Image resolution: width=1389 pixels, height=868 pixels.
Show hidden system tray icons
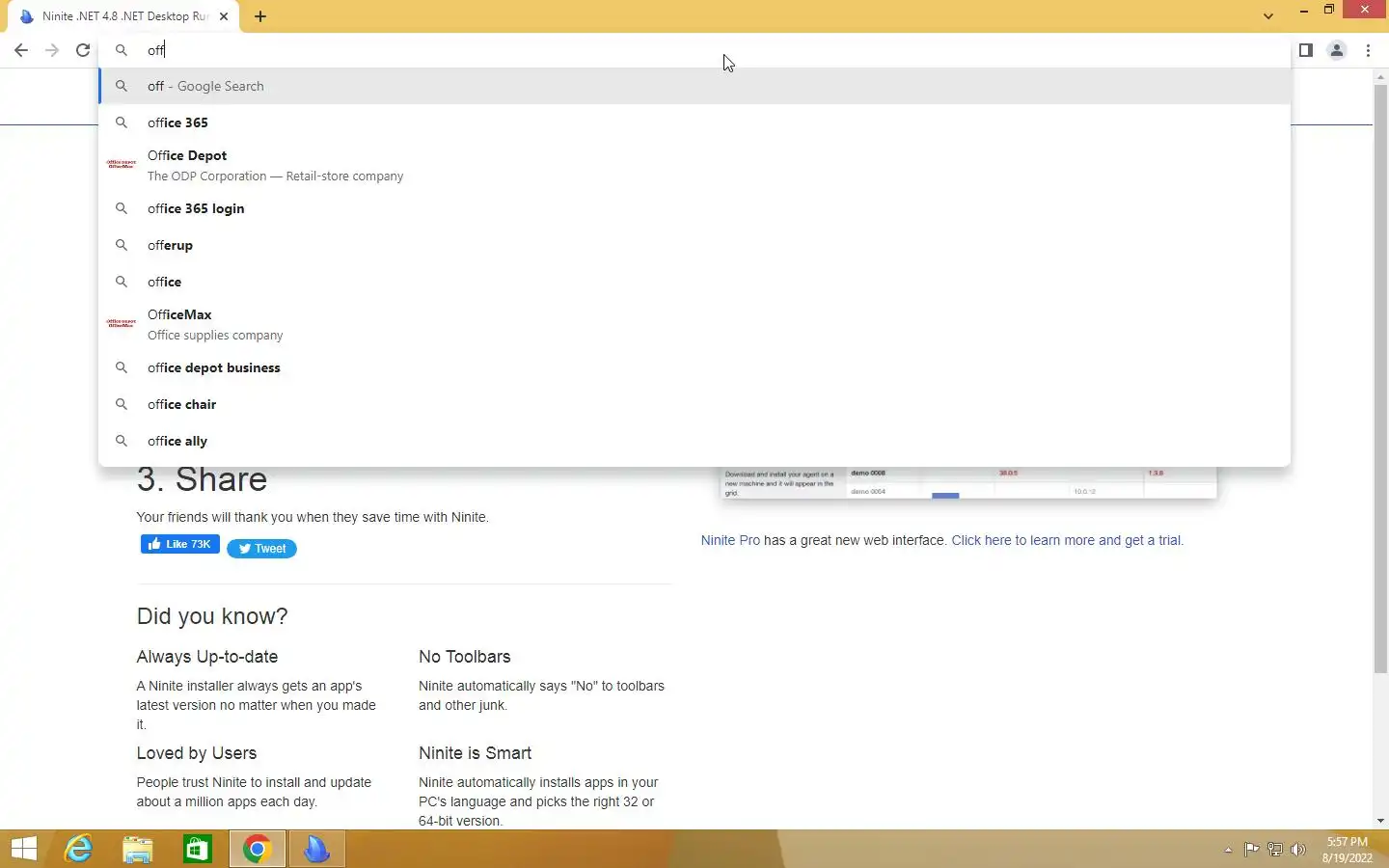[1228, 850]
